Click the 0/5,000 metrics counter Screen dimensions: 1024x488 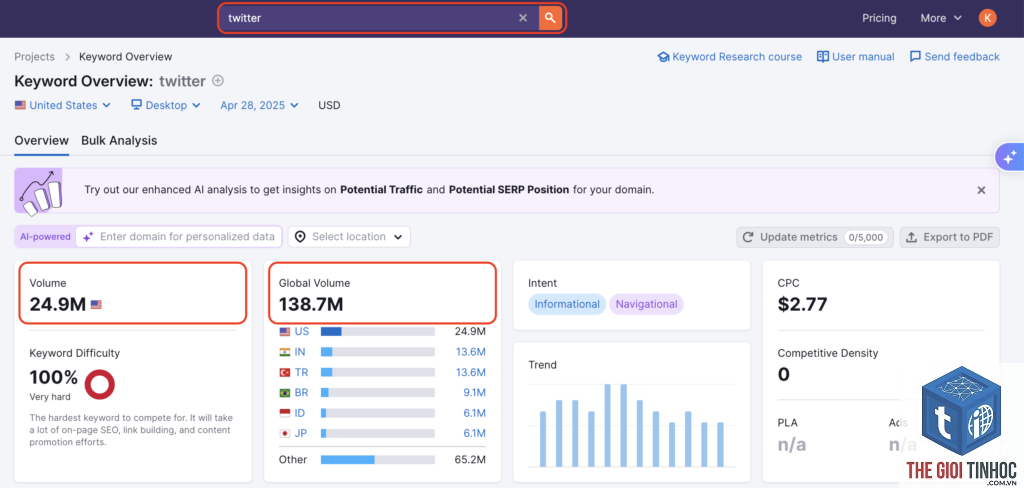coord(865,237)
